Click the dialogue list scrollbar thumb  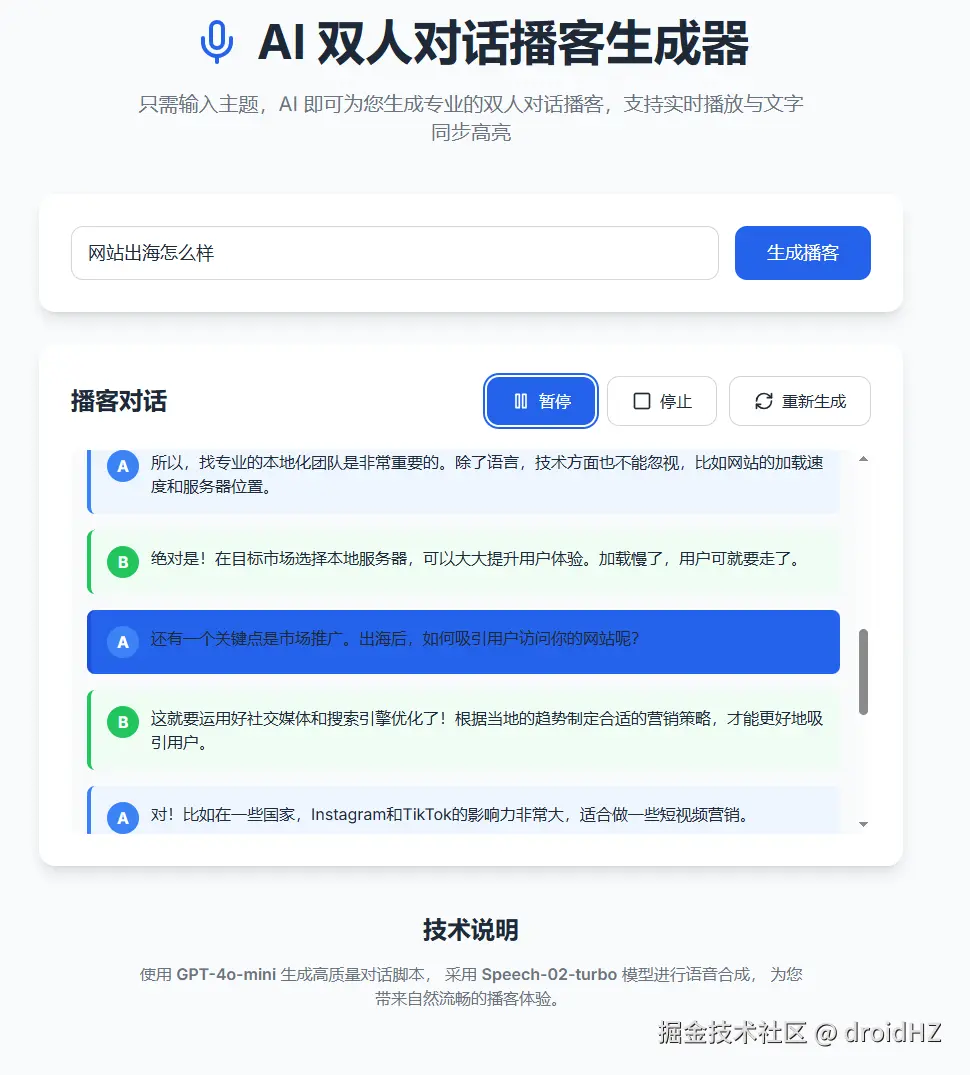[x=864, y=672]
